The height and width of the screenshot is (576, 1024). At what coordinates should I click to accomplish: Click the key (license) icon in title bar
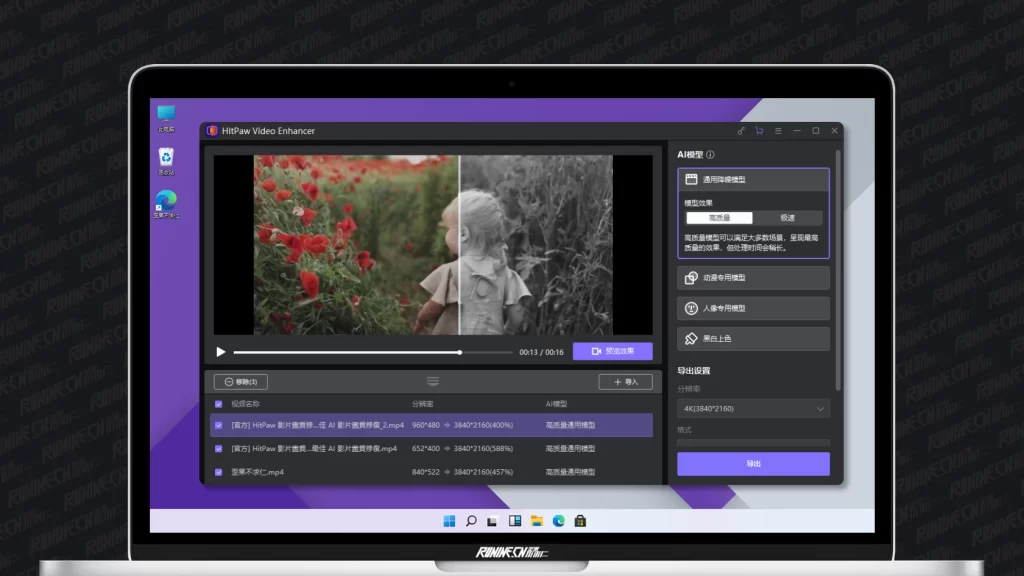click(x=741, y=131)
